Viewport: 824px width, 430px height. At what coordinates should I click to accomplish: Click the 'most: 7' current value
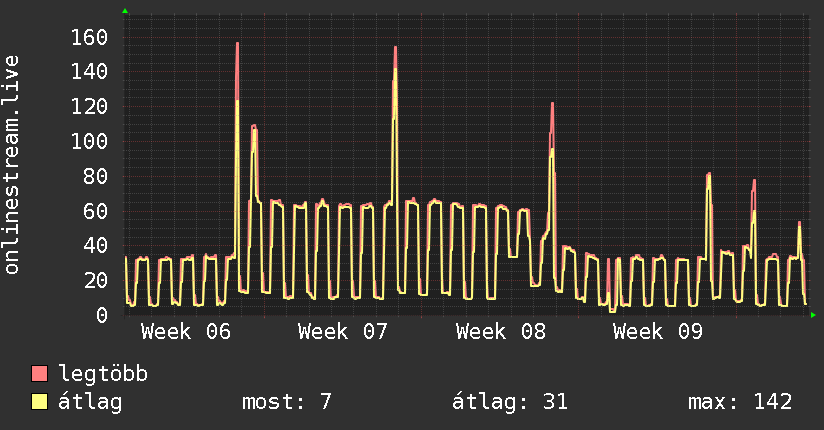click(x=287, y=402)
